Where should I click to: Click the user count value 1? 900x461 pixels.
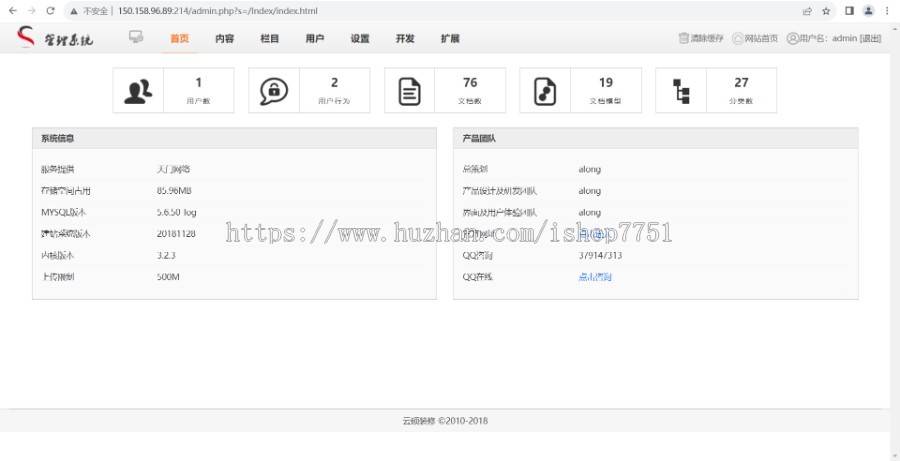(x=199, y=83)
